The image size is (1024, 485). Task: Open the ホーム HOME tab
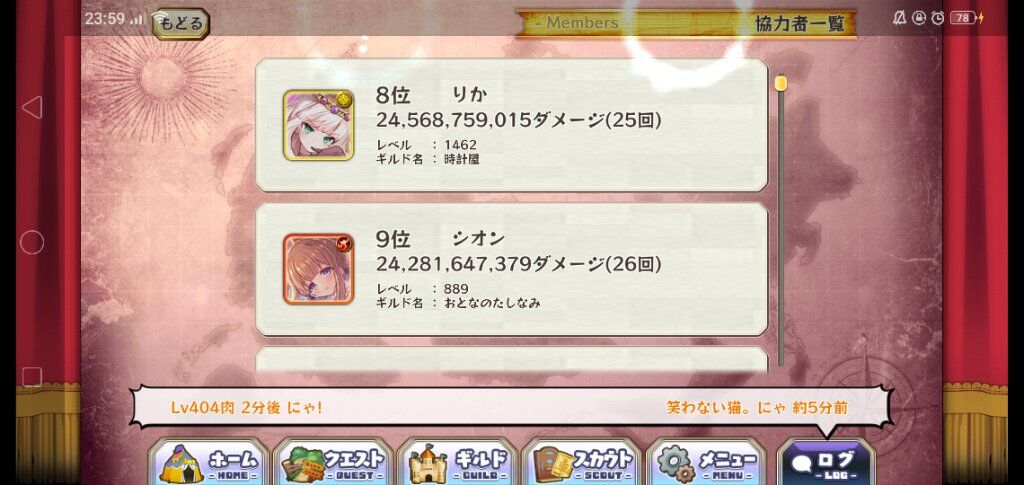point(209,462)
